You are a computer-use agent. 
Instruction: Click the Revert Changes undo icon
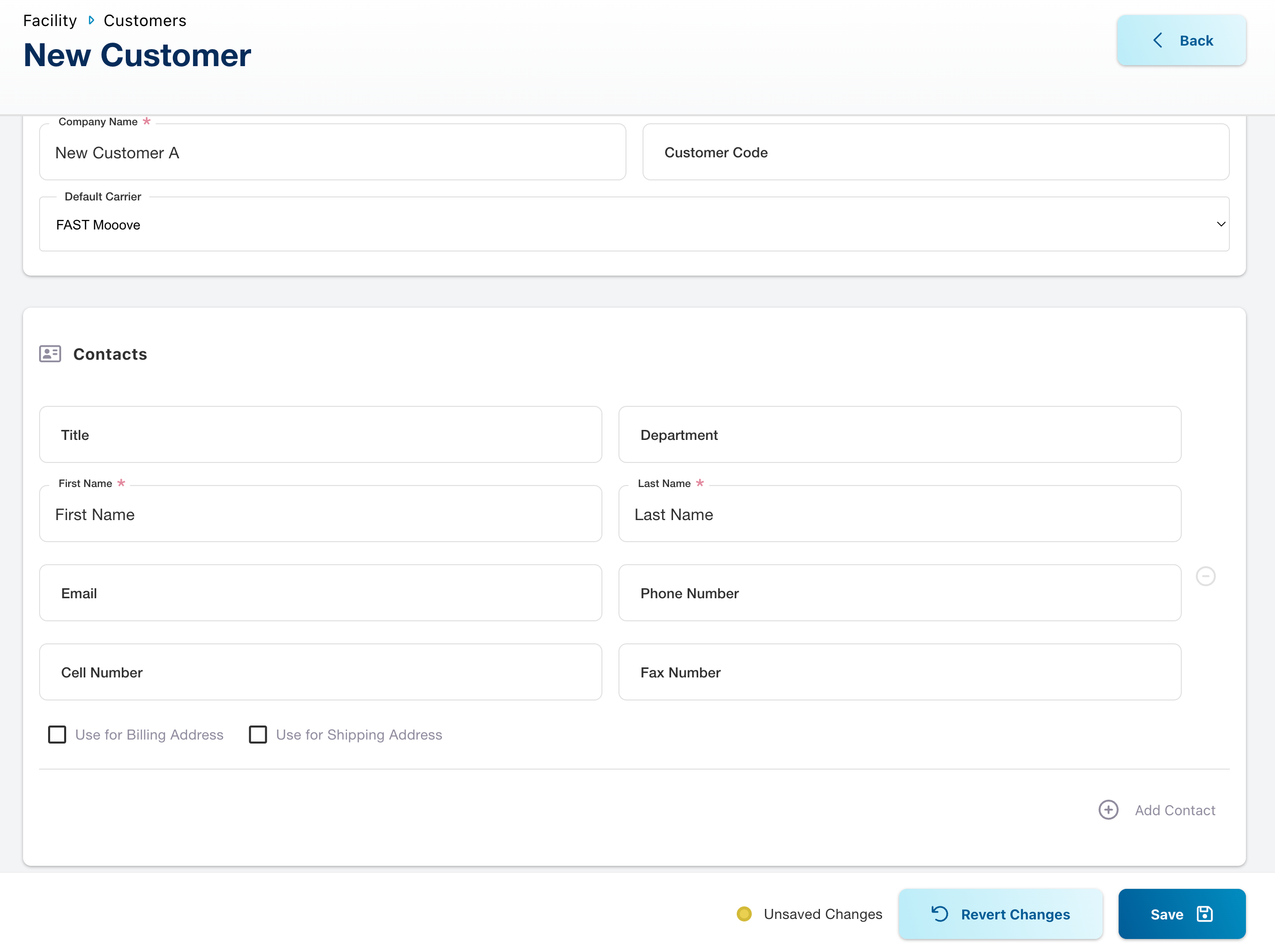(940, 914)
